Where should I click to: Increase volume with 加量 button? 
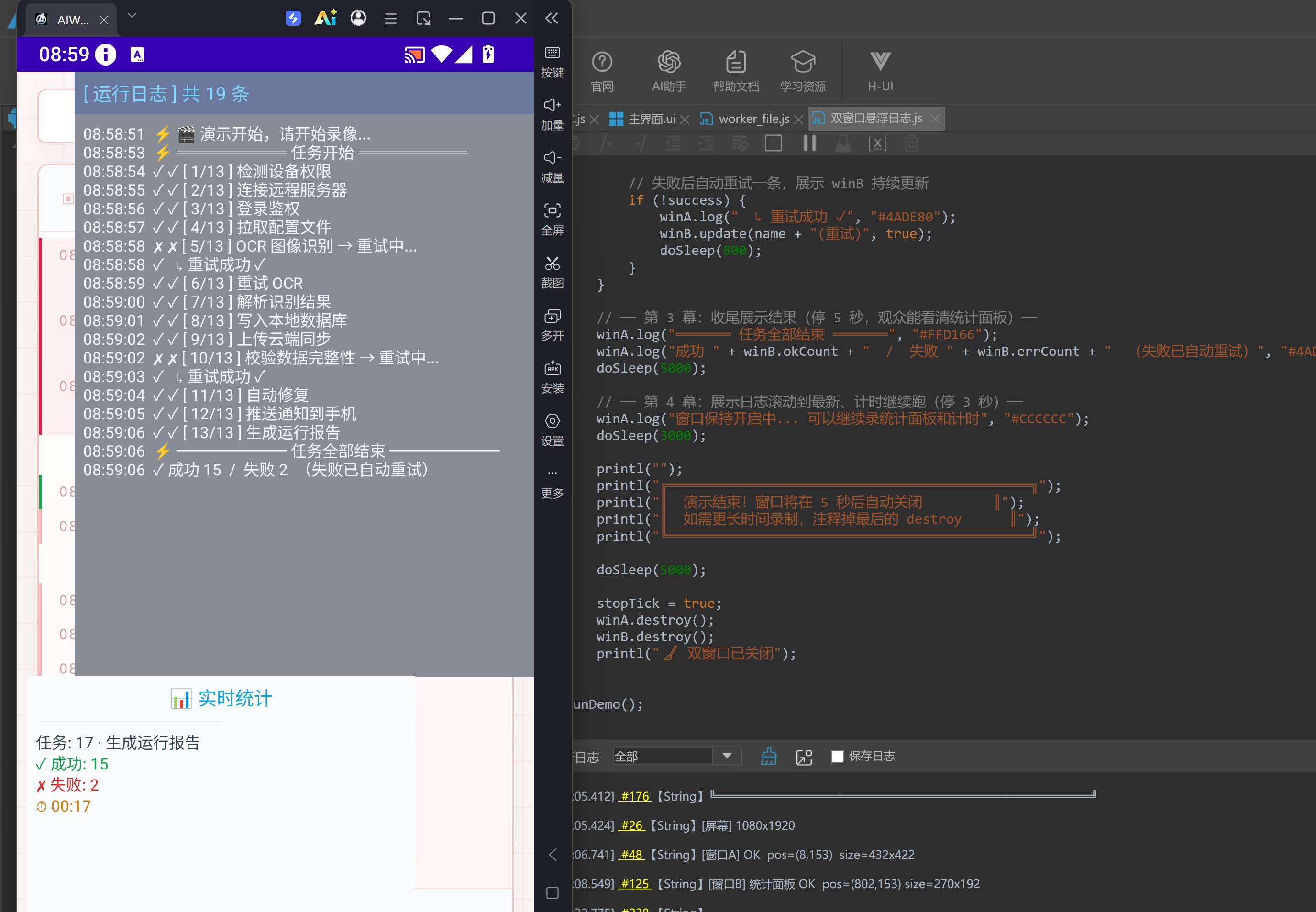(552, 115)
